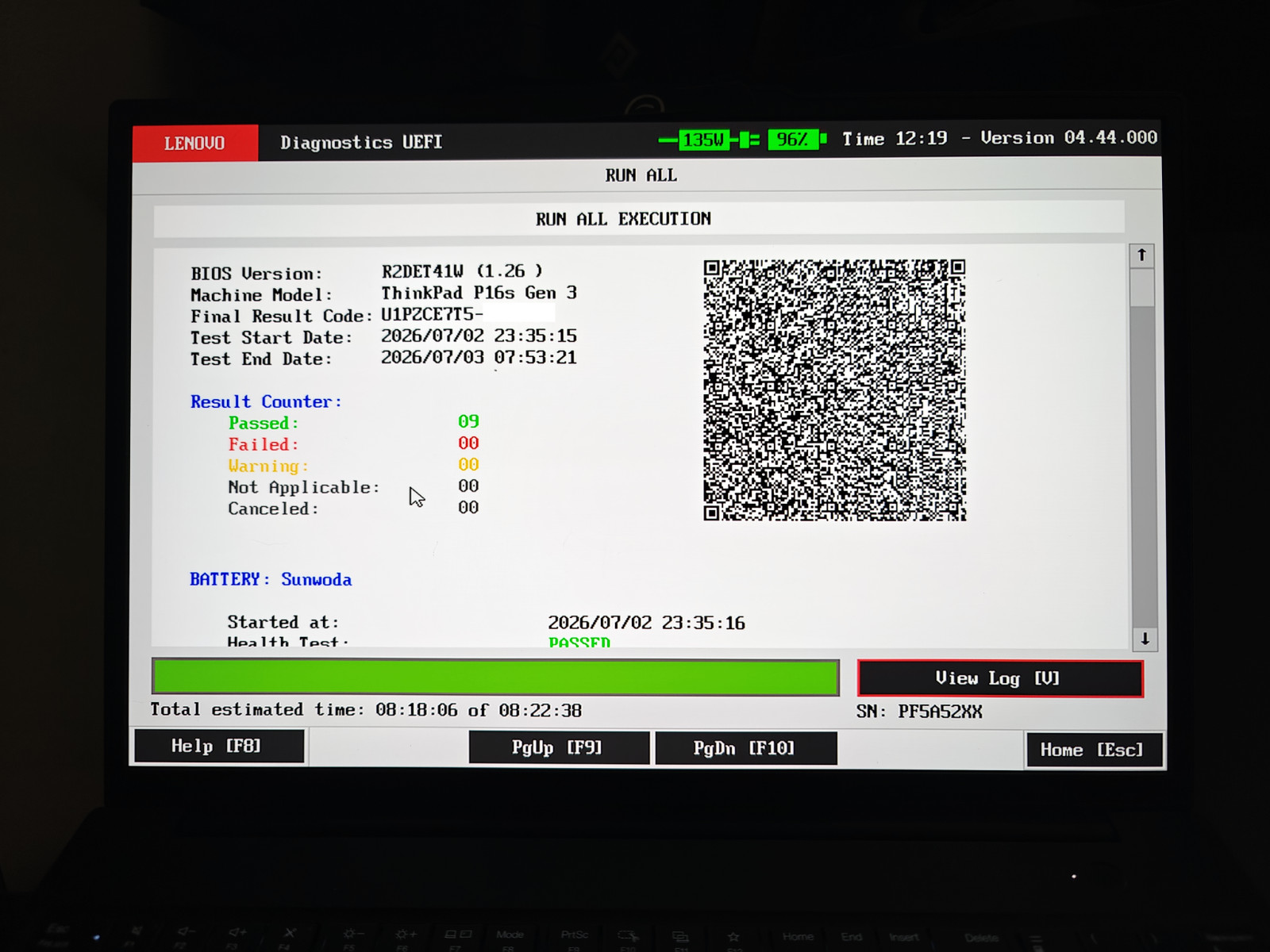Click BIOS version value R2DET41W (1.26)
This screenshot has height=952, width=1270.
coord(462,272)
